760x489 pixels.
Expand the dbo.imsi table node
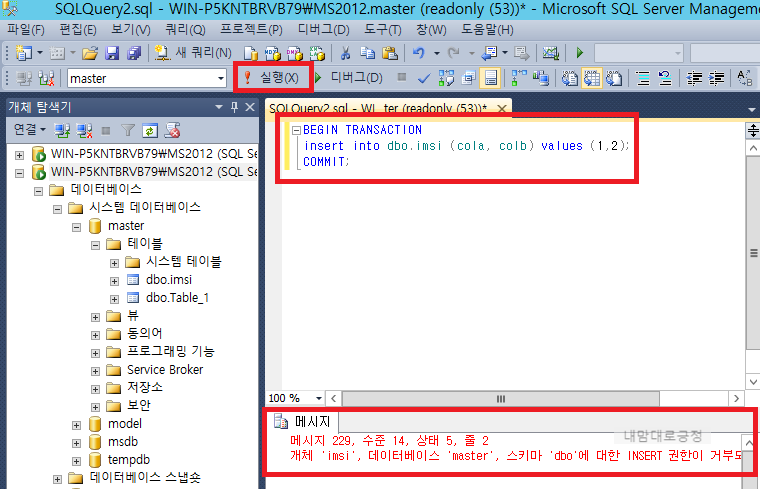[114, 281]
